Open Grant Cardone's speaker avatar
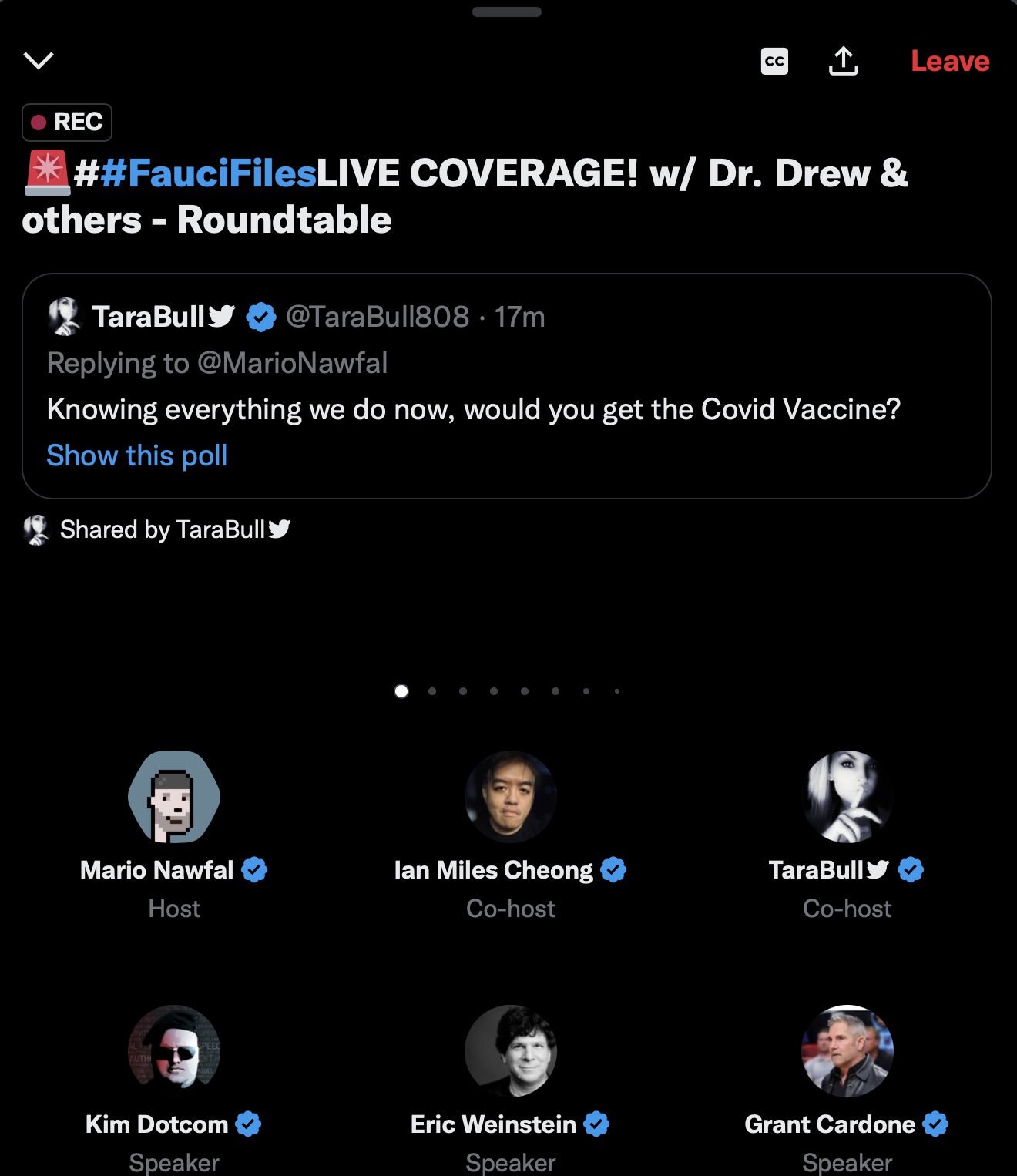 point(847,1051)
